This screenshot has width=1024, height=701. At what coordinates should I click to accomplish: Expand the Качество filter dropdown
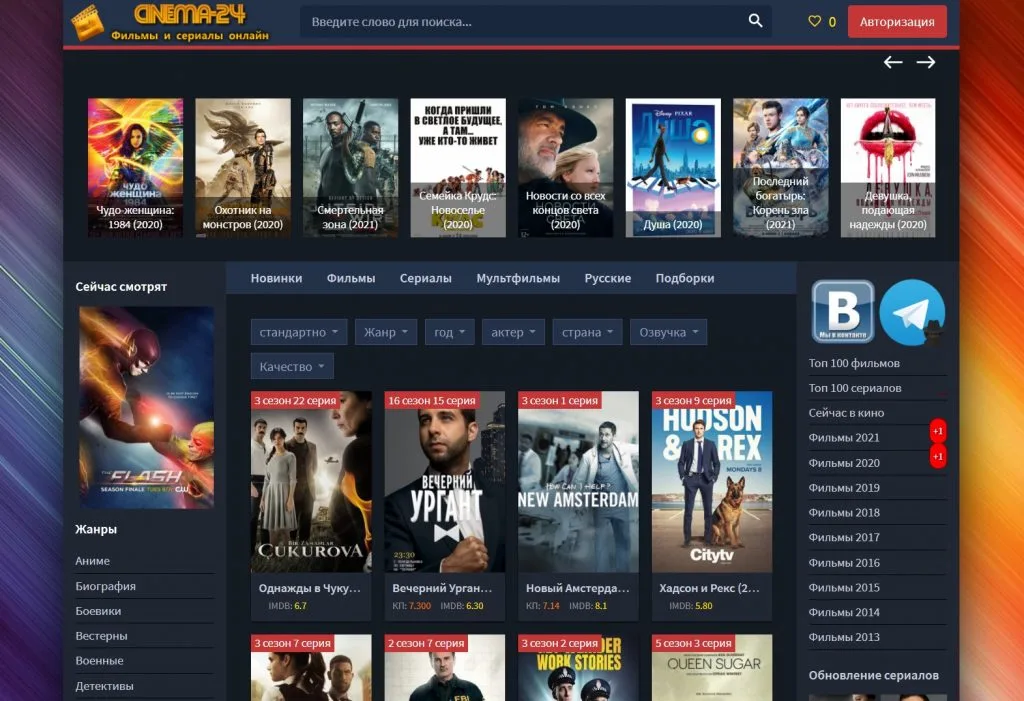click(291, 366)
